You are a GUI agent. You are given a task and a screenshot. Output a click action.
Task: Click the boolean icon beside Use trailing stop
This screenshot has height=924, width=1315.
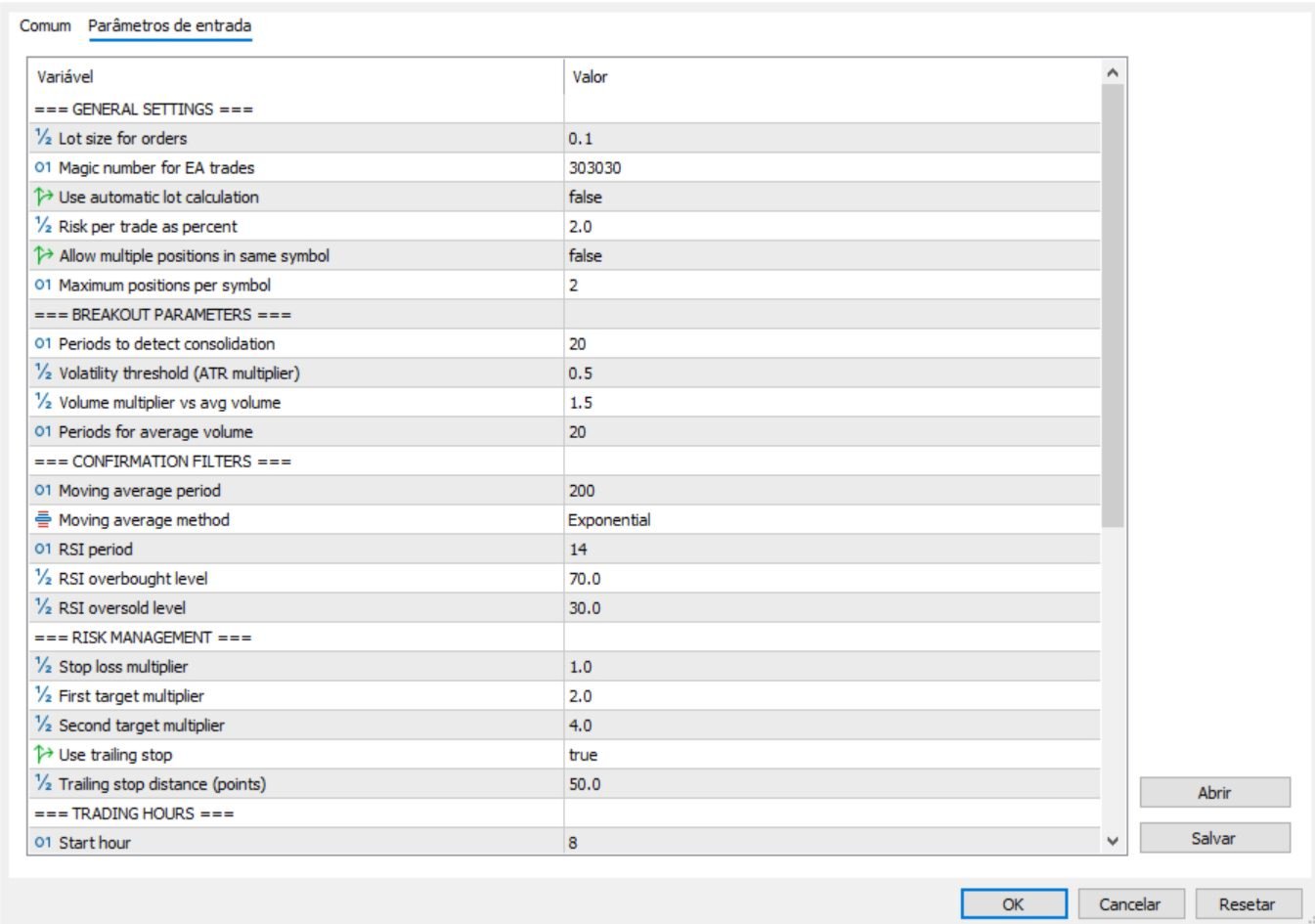pos(43,754)
